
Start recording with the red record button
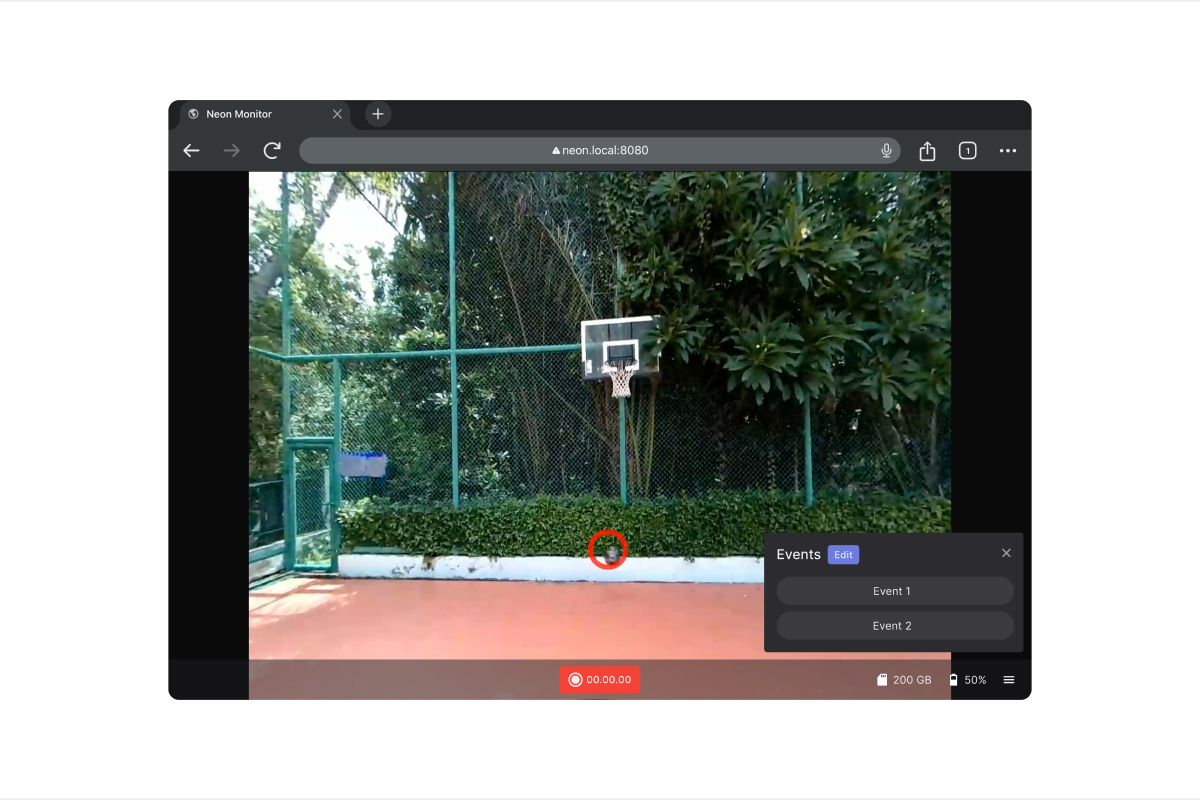coord(600,680)
